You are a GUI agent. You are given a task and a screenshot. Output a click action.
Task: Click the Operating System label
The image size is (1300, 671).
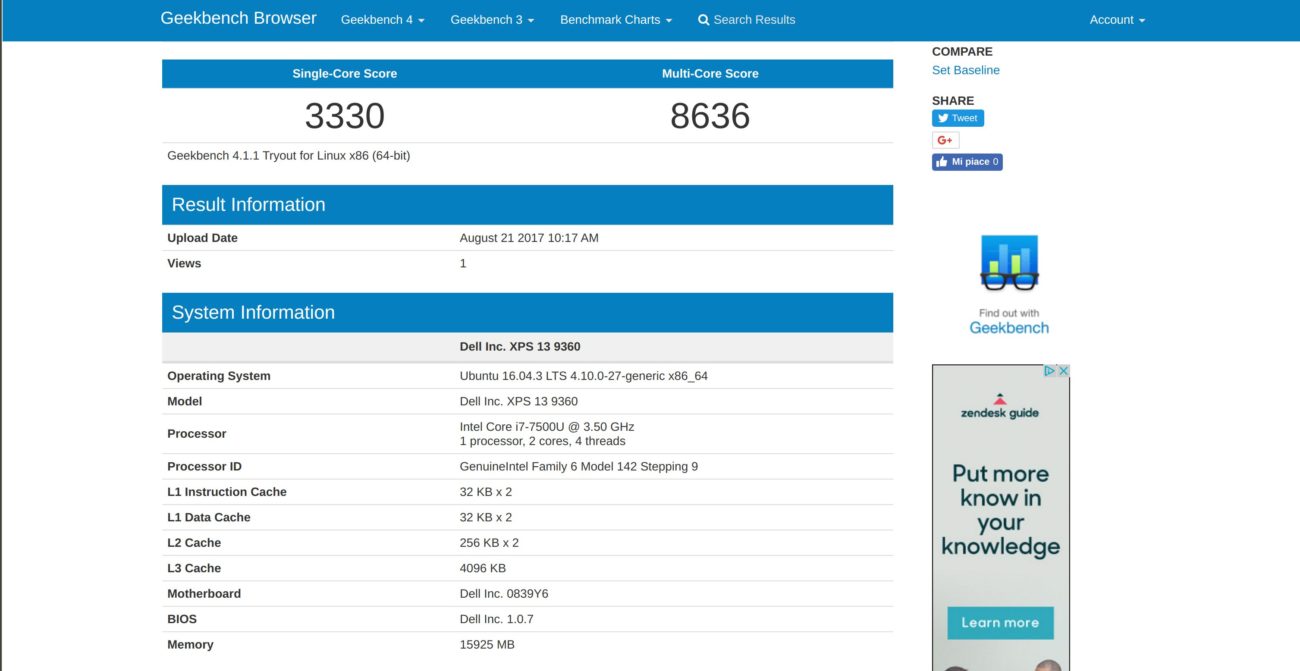coord(219,376)
